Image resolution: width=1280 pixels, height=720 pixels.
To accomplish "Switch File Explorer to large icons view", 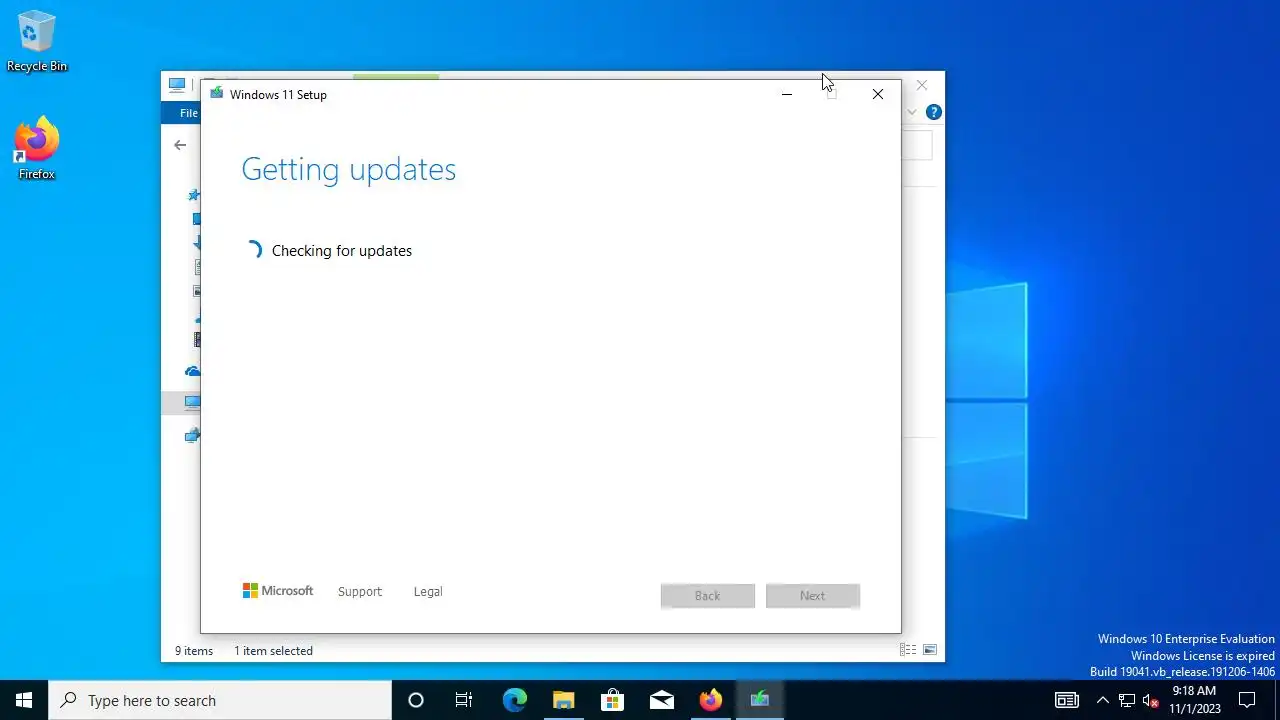I will tap(930, 650).
